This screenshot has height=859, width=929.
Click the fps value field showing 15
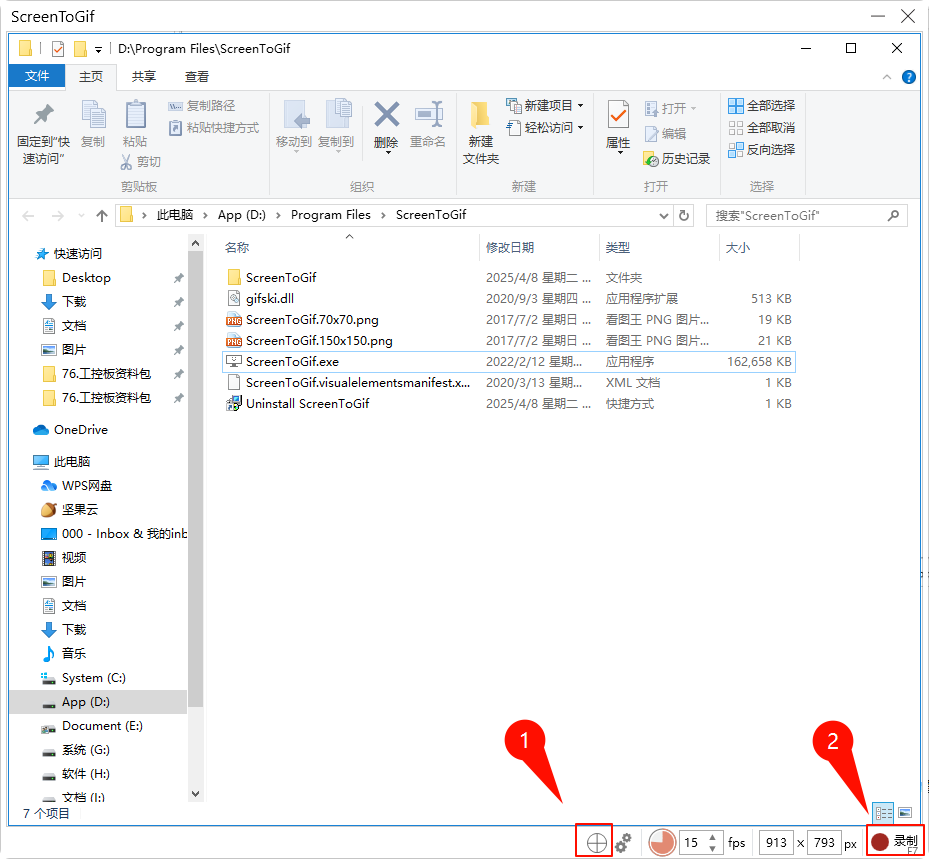692,842
